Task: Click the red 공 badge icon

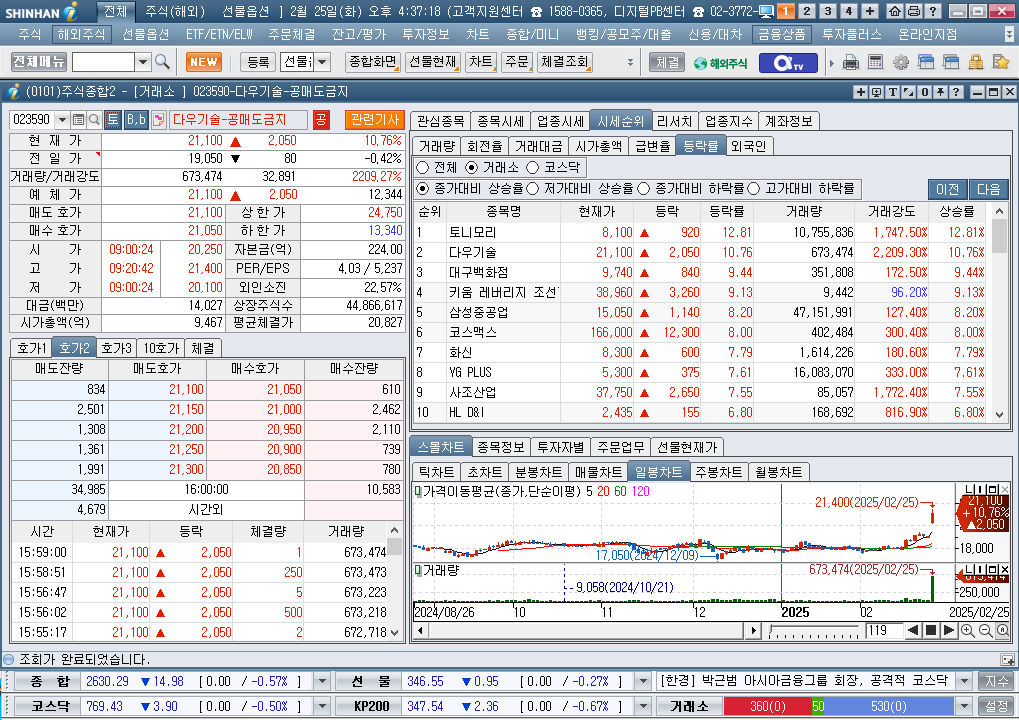Action: click(x=320, y=120)
